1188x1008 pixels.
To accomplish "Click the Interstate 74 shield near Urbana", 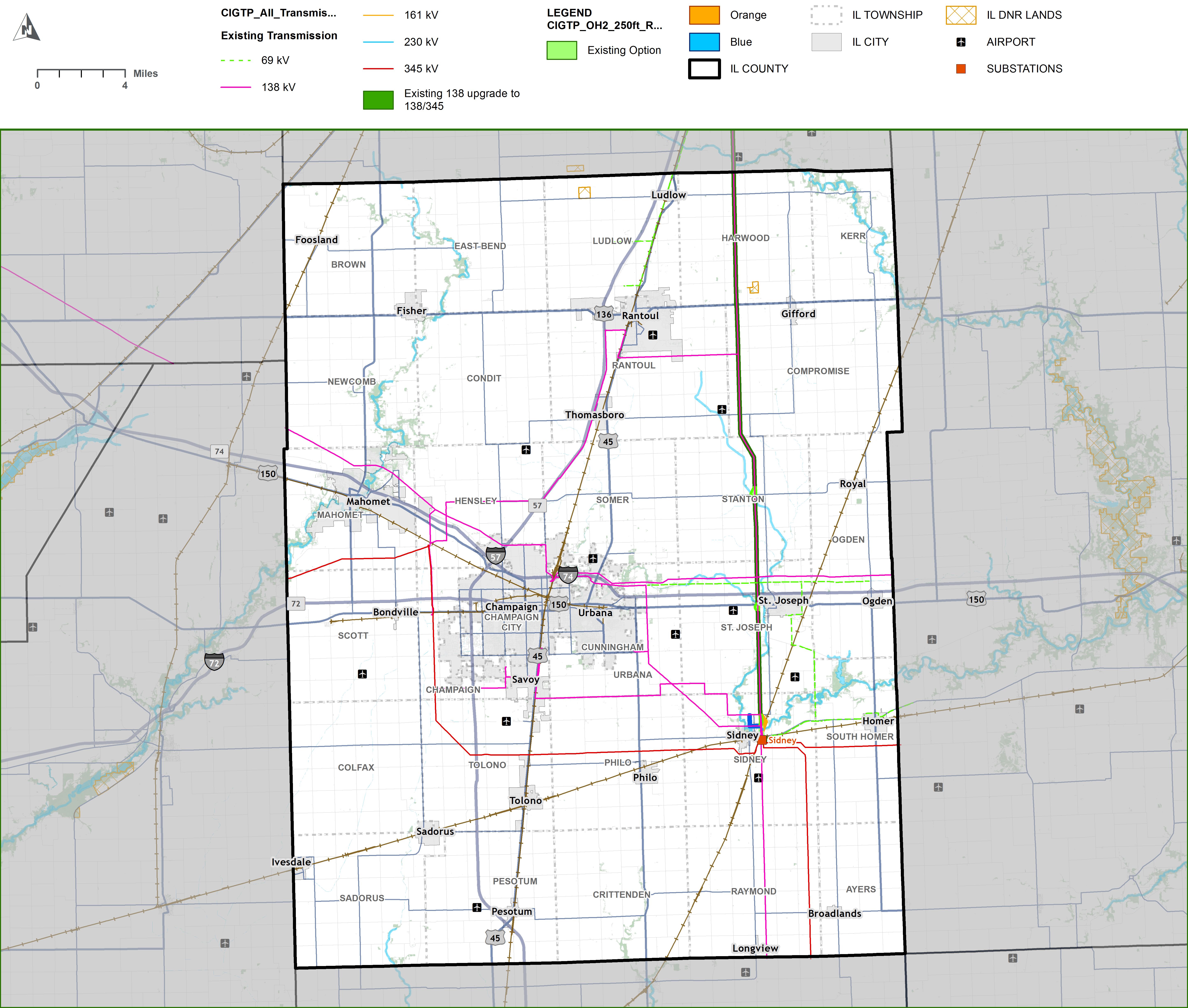I will coord(568,575).
